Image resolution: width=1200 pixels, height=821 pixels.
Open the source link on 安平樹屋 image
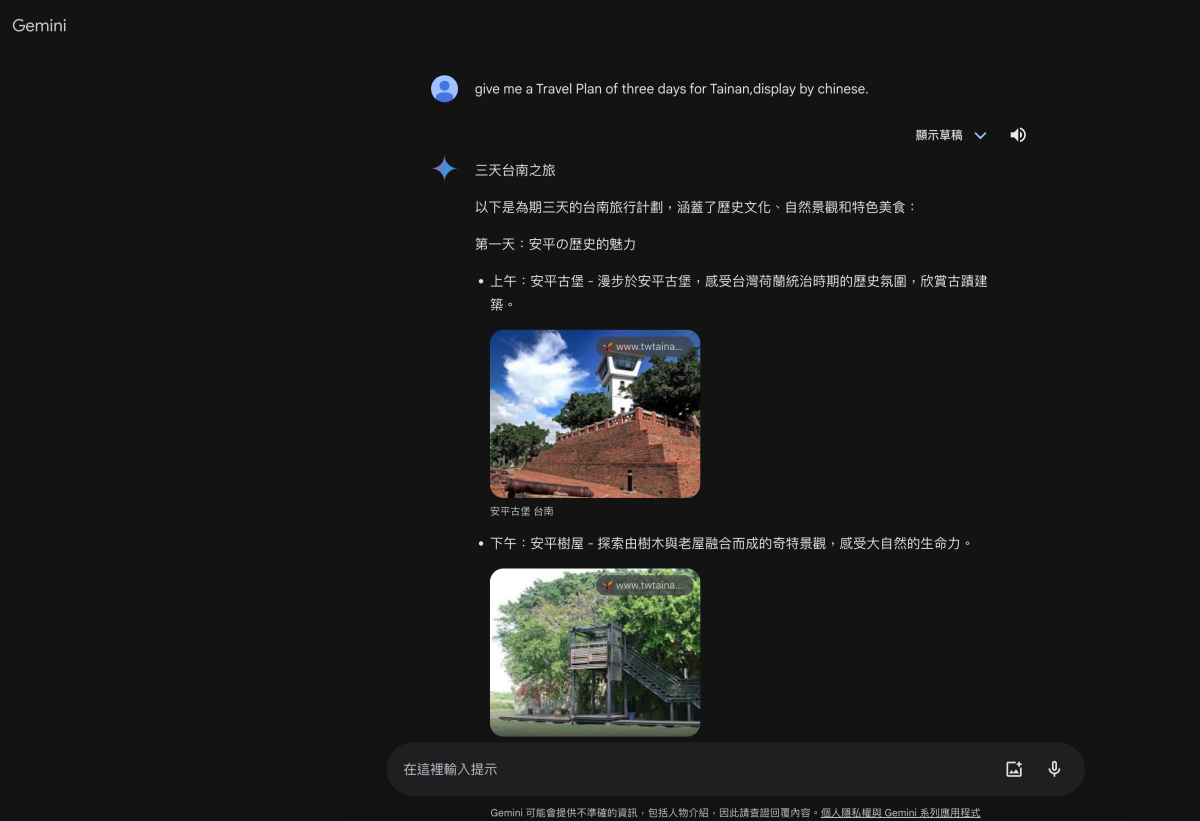coord(645,585)
